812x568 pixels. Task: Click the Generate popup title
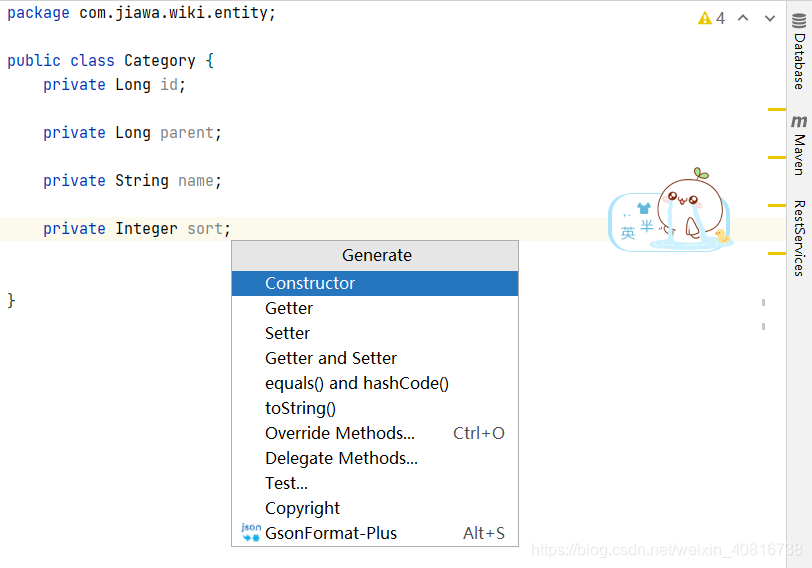tap(377, 255)
